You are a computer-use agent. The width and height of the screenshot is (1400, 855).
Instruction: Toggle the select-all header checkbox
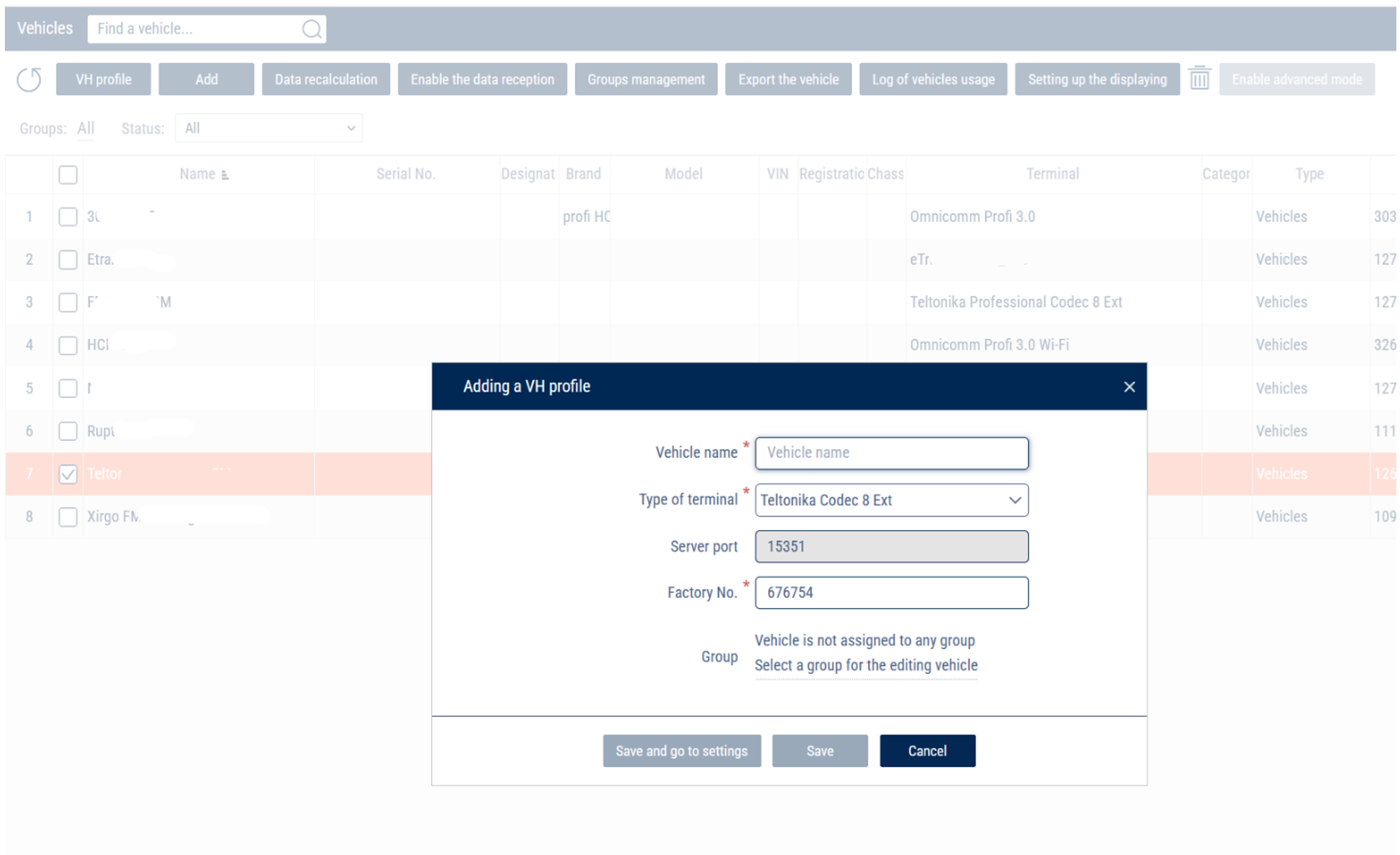click(x=68, y=175)
